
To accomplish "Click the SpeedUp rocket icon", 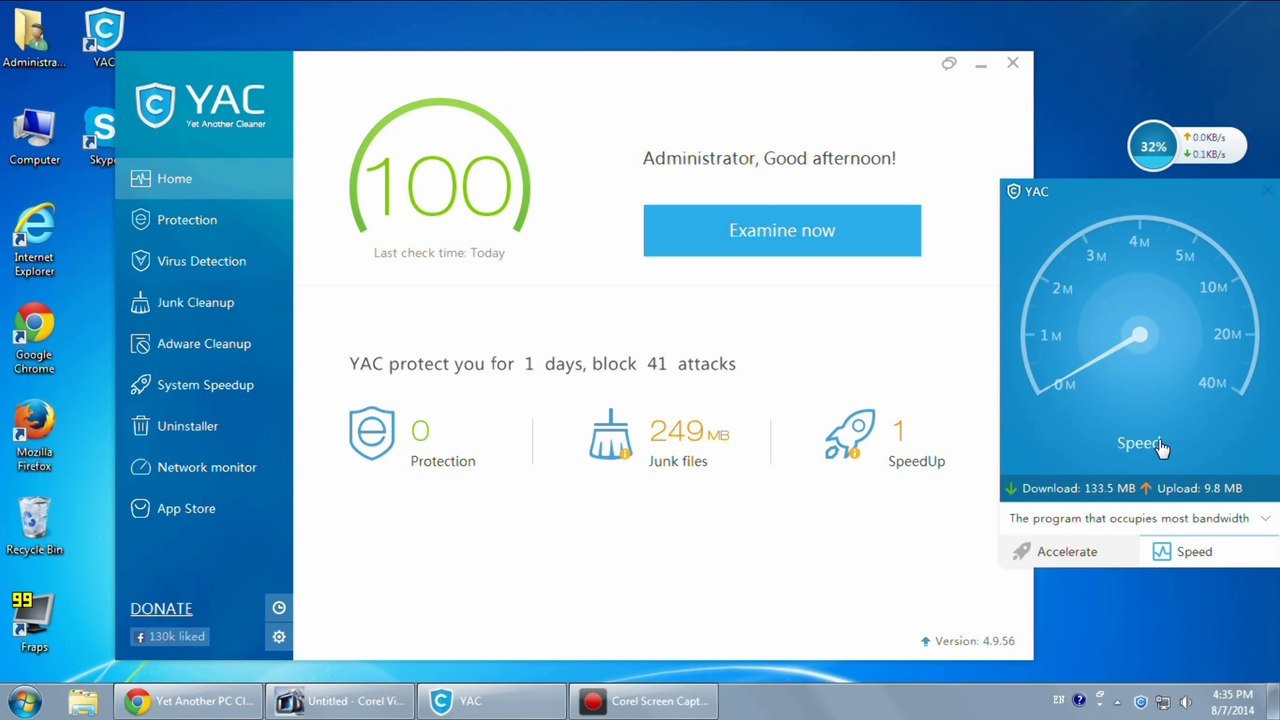I will pyautogui.click(x=850, y=435).
